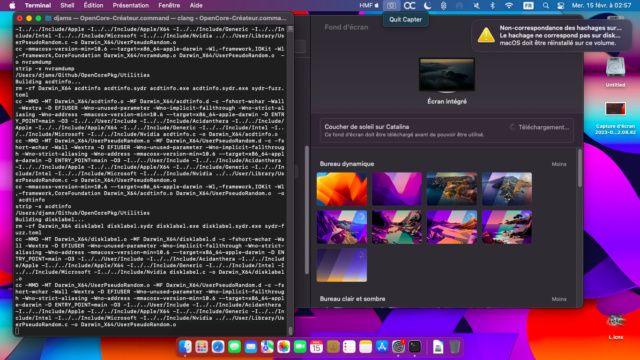Launch FaceTime from the Dock
Viewport: 640px width, 360px height.
pos(300,347)
